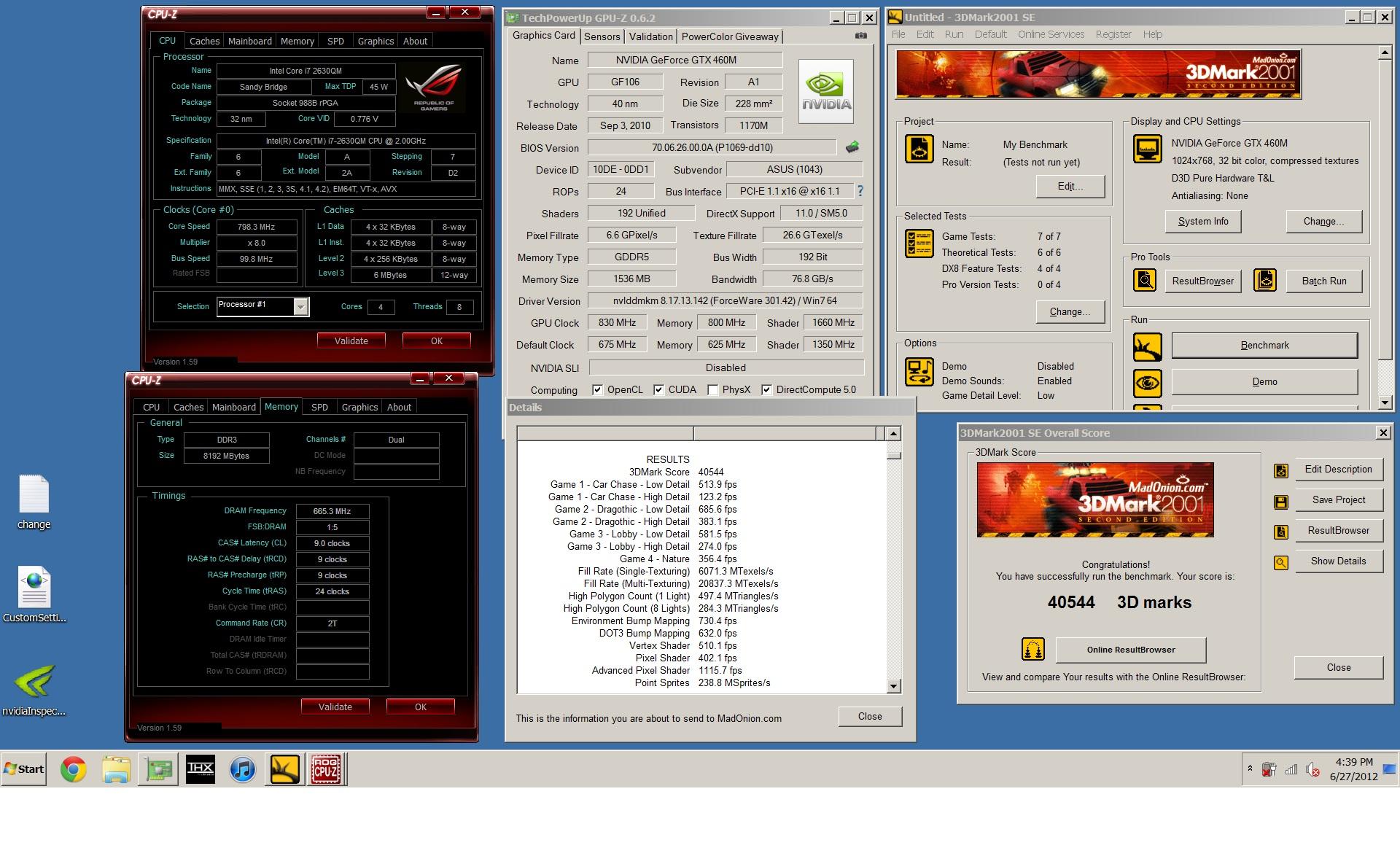1400x848 pixels.
Task: Switch to the Sensors tab in GPU-Z
Action: 602,36
